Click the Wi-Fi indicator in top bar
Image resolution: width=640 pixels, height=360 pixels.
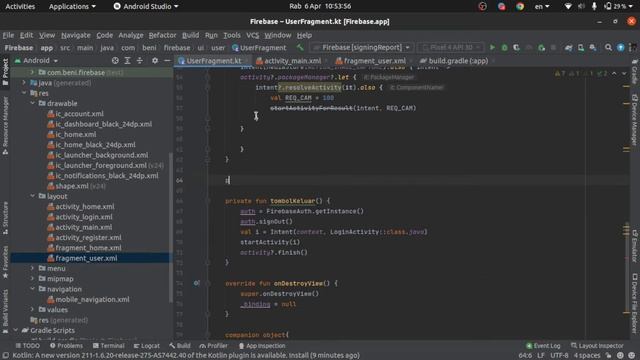click(x=568, y=7)
